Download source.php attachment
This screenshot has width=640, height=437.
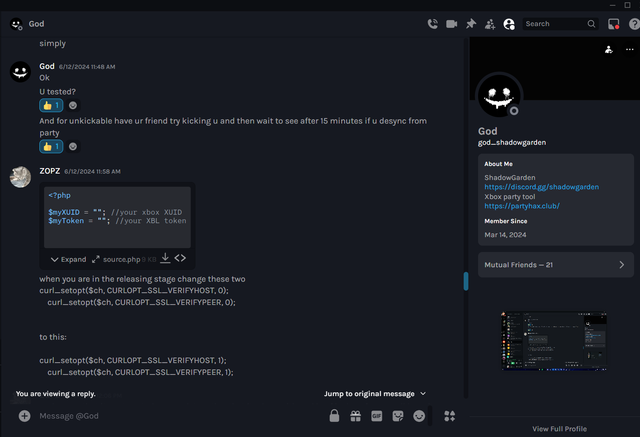click(165, 258)
